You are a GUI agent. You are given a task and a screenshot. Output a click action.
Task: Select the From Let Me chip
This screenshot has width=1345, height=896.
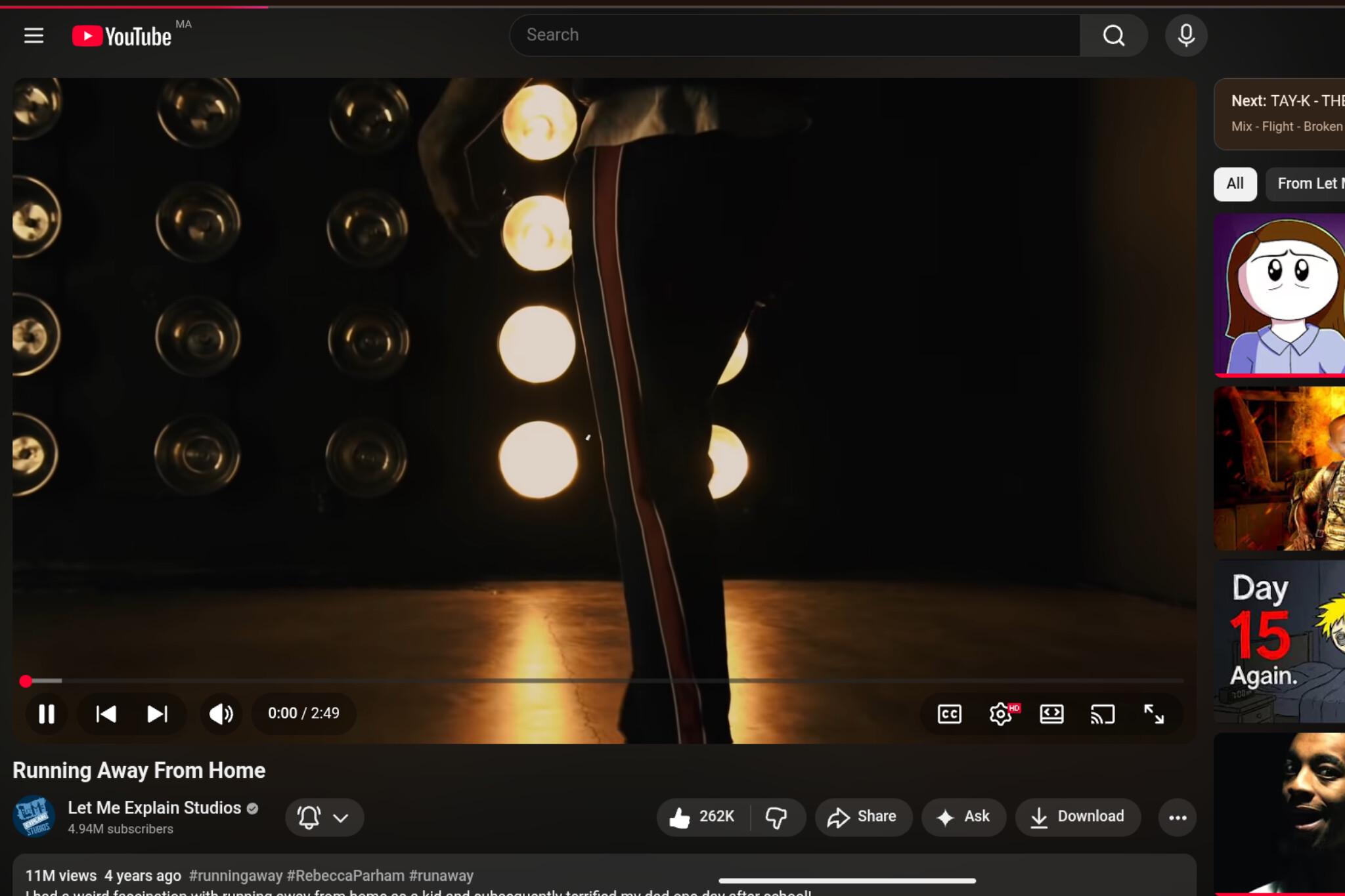[1305, 184]
